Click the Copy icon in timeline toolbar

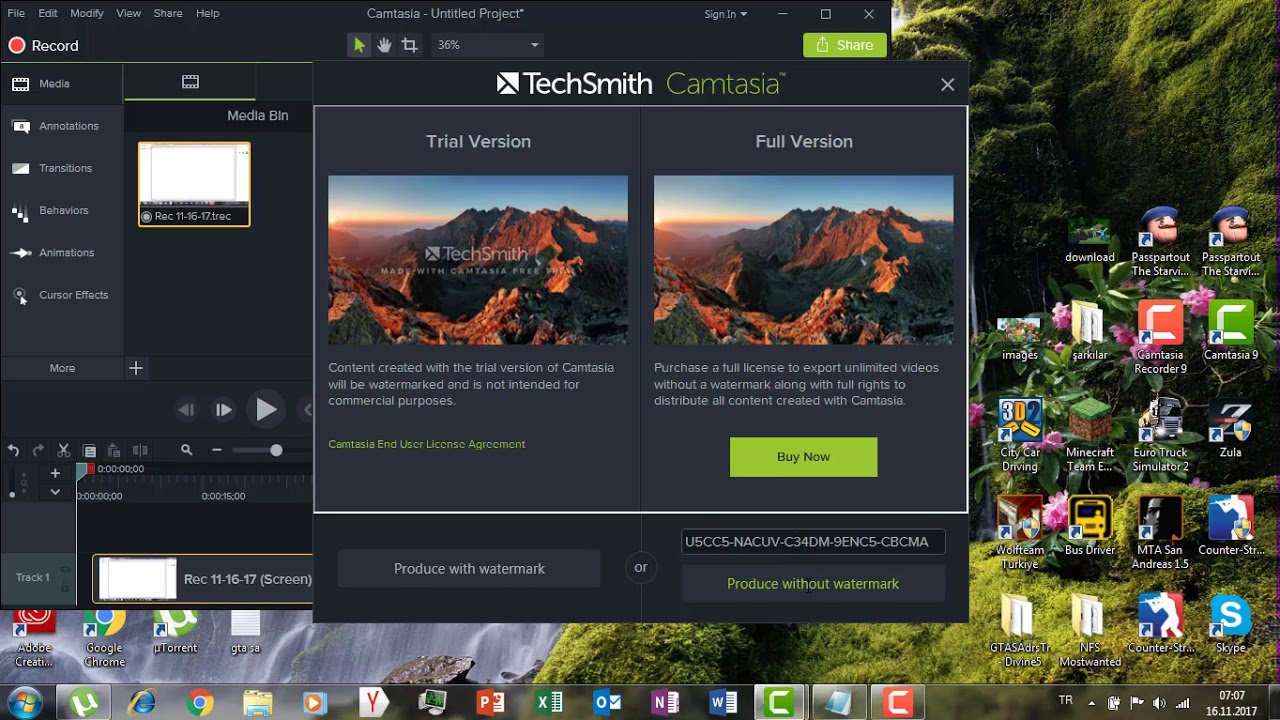click(89, 451)
